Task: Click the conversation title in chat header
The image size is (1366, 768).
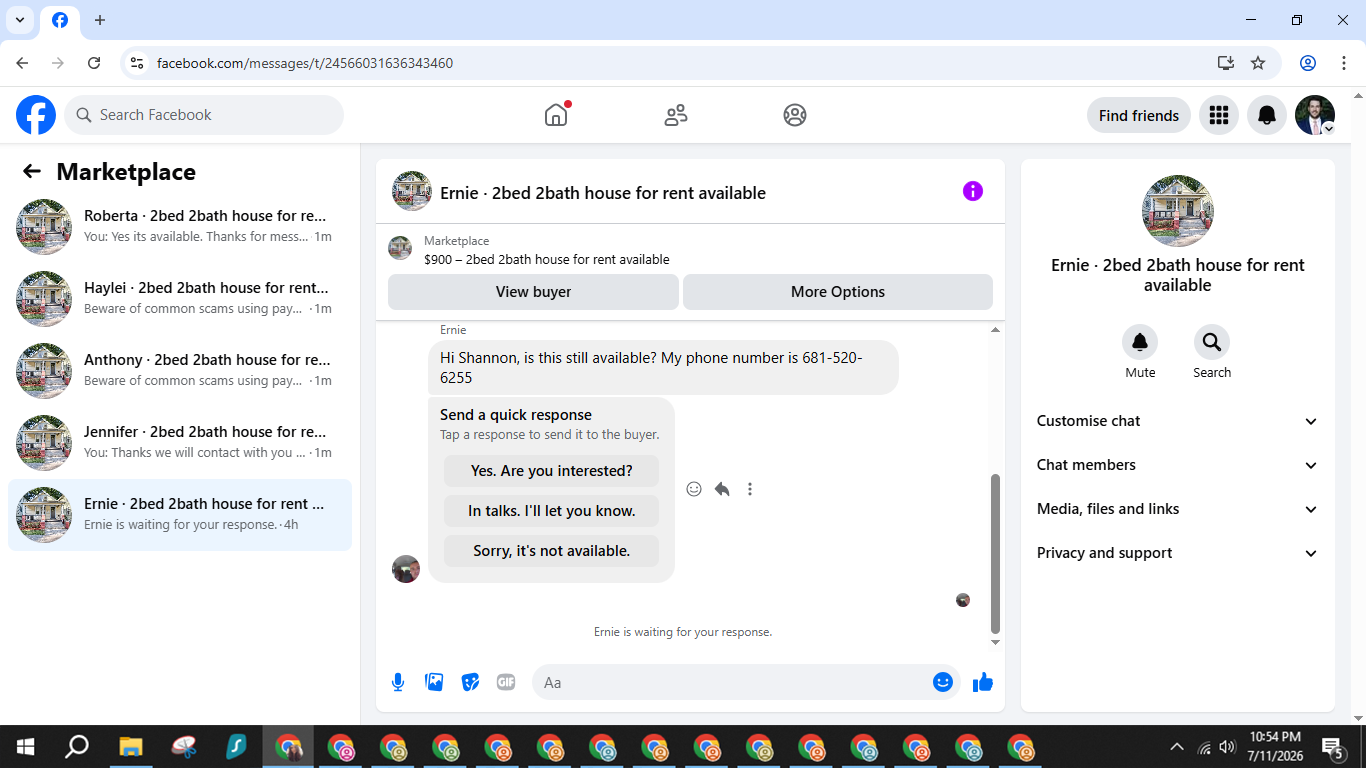Action: [x=603, y=193]
